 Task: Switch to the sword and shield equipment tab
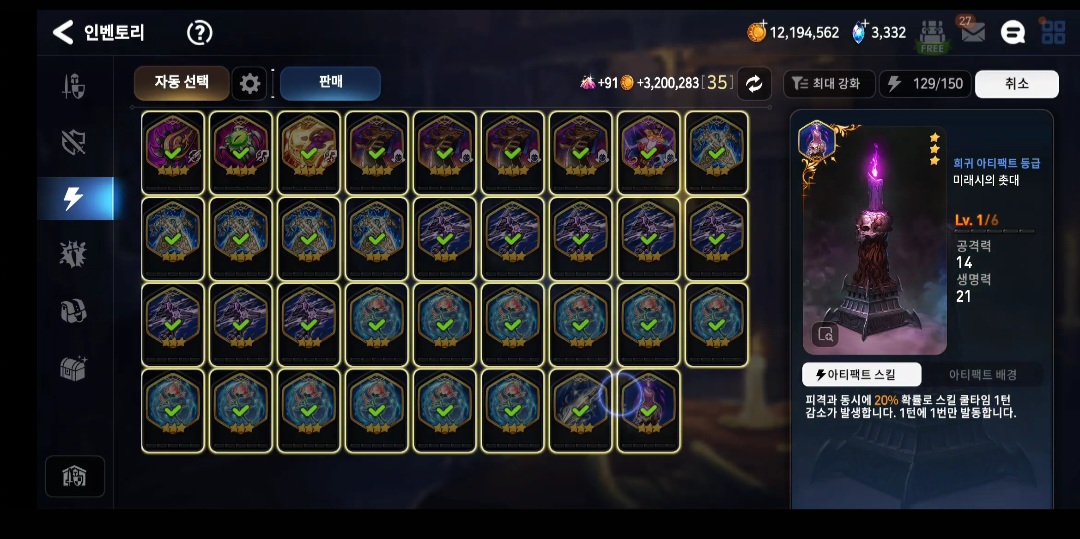(74, 87)
